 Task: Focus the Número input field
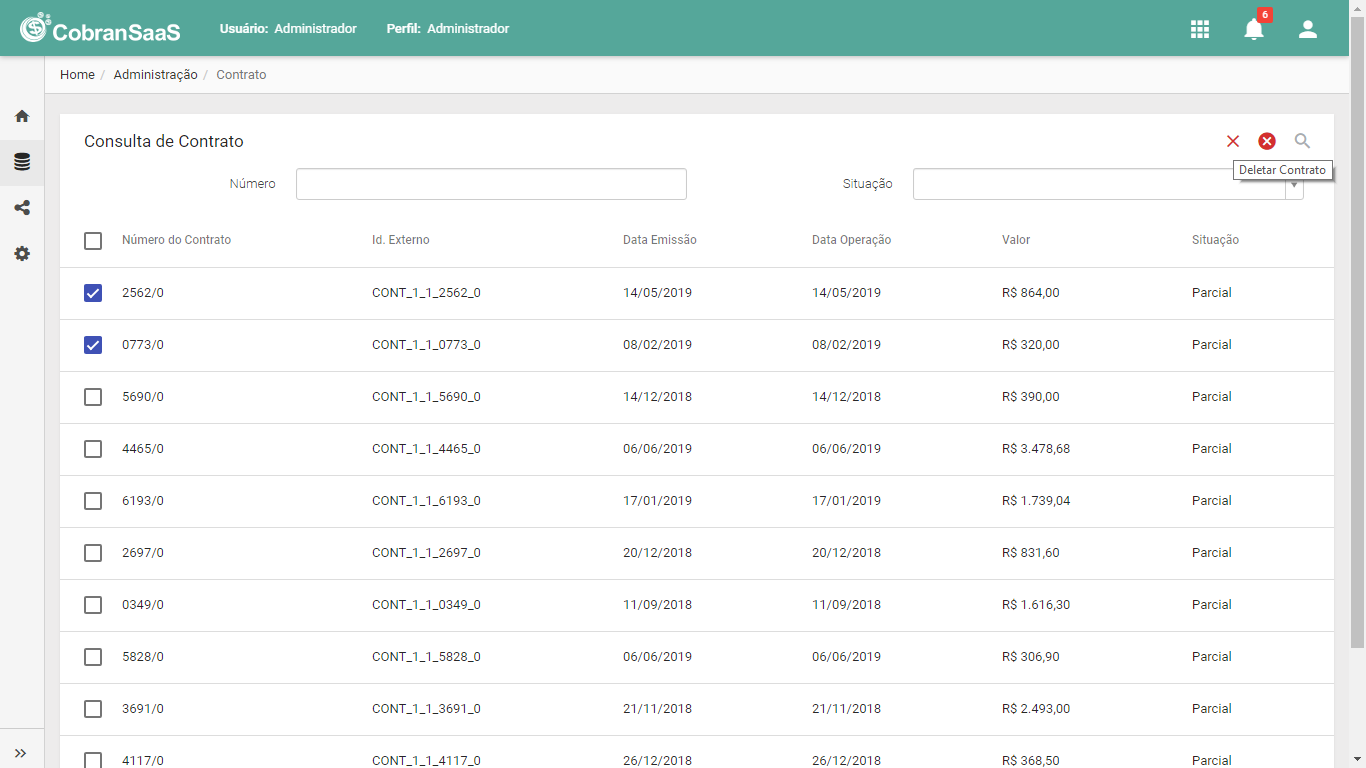pos(491,184)
